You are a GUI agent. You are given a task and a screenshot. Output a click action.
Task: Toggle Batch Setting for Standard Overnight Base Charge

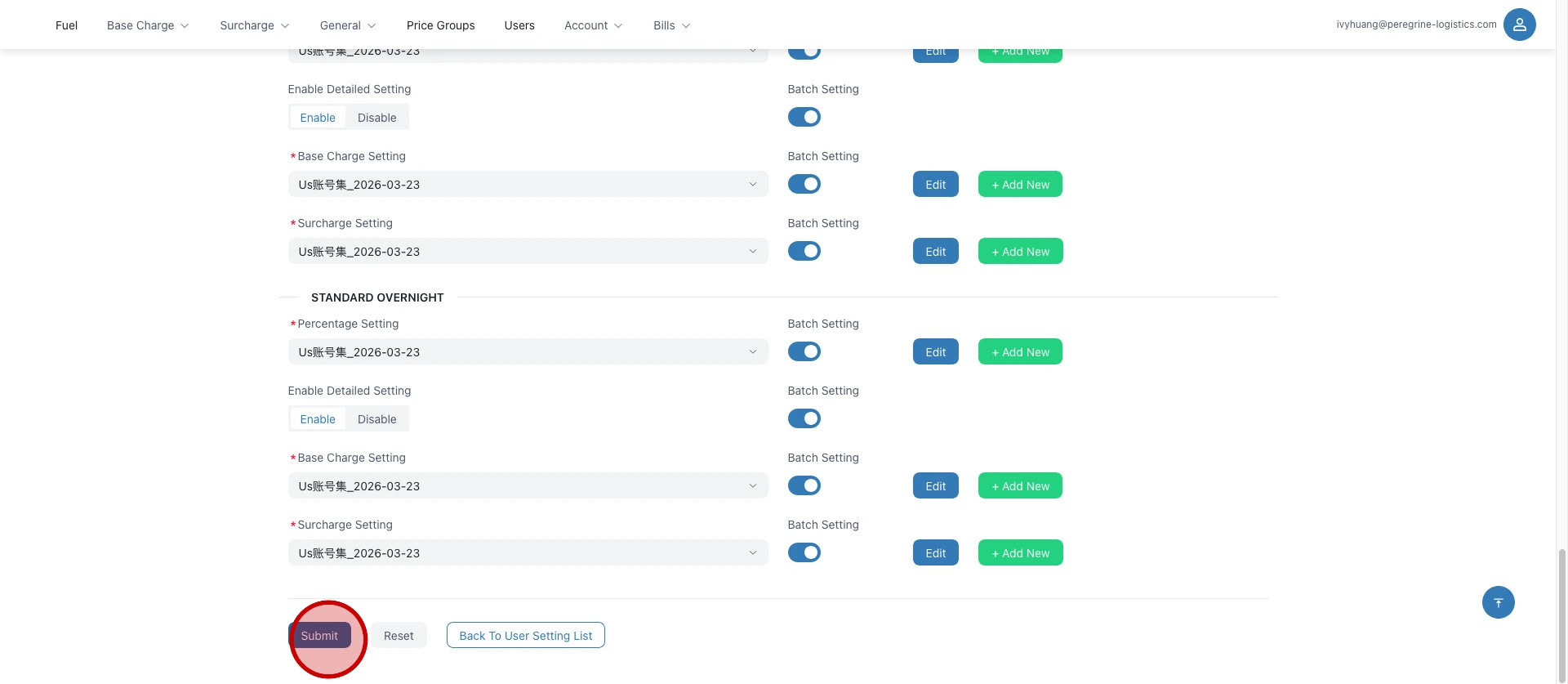(804, 485)
